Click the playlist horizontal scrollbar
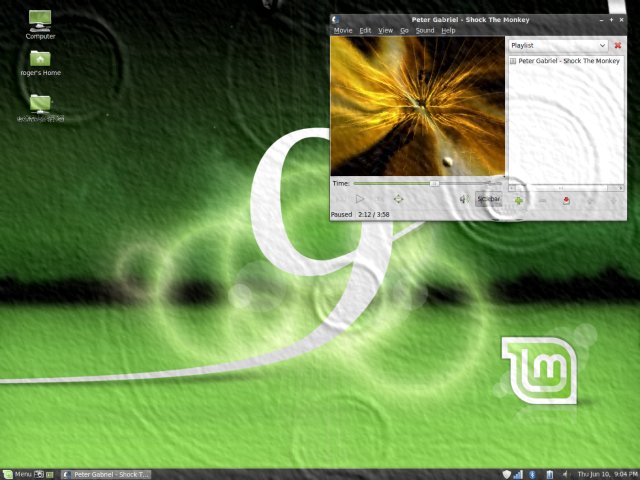Screen dimensions: 640x480 566,188
